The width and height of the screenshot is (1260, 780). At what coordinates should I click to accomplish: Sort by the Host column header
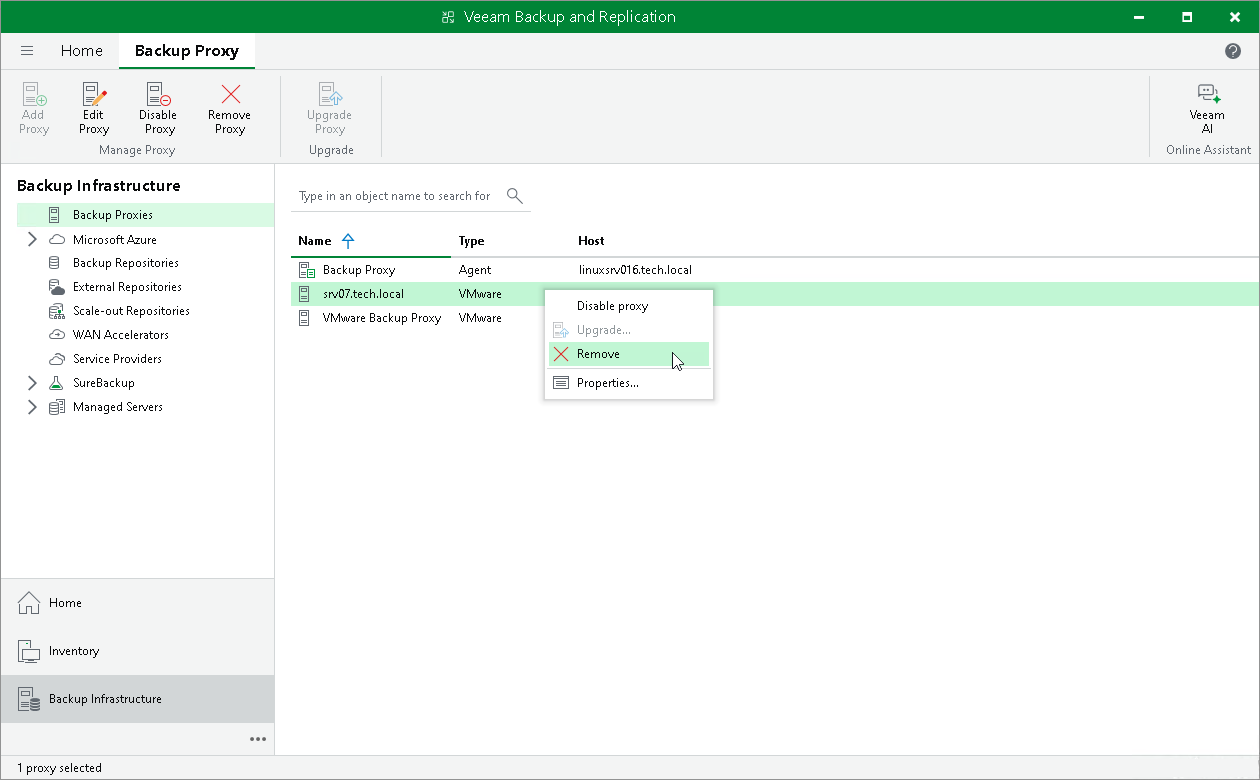(591, 241)
